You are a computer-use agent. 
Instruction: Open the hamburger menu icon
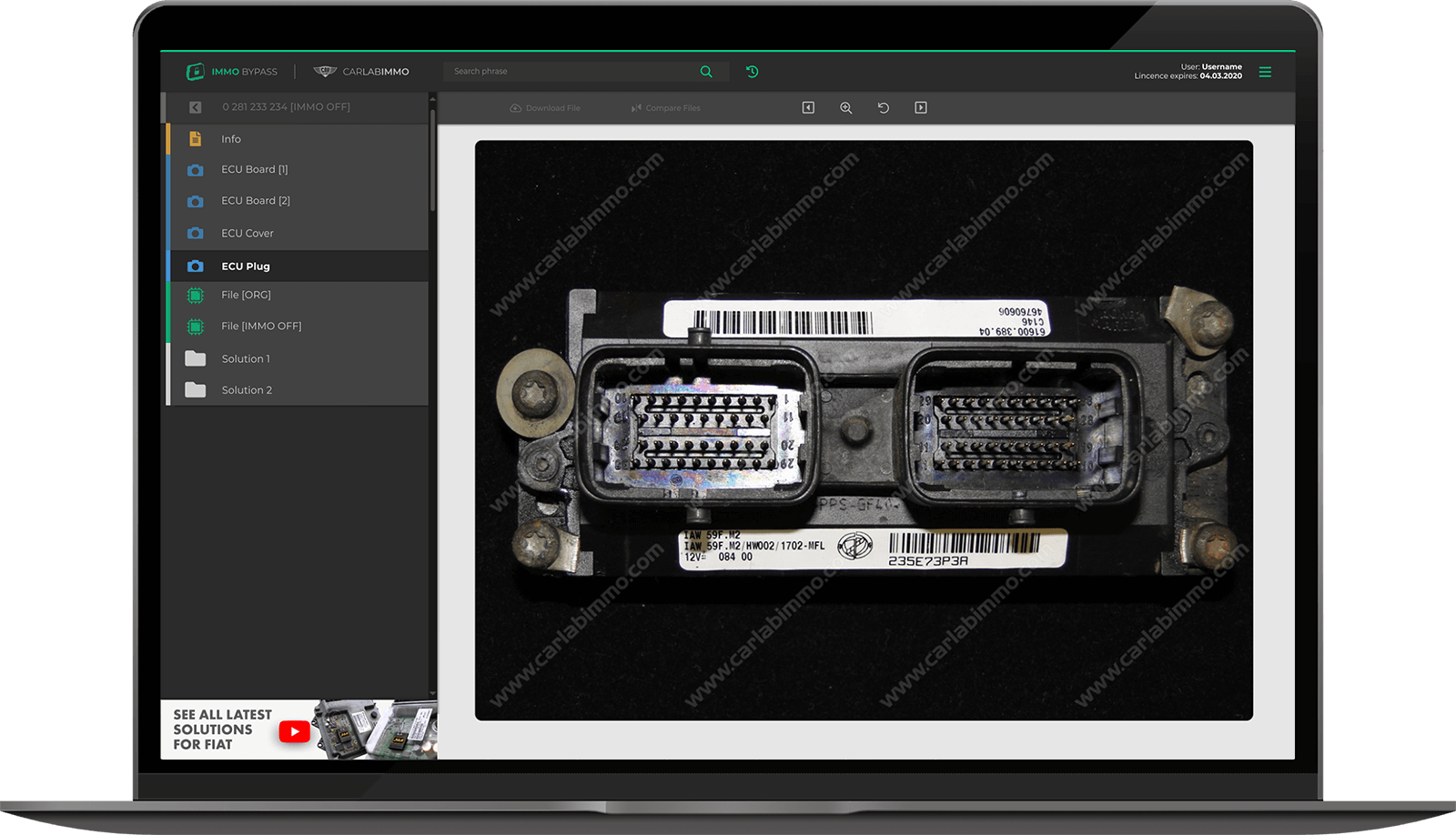click(x=1265, y=72)
